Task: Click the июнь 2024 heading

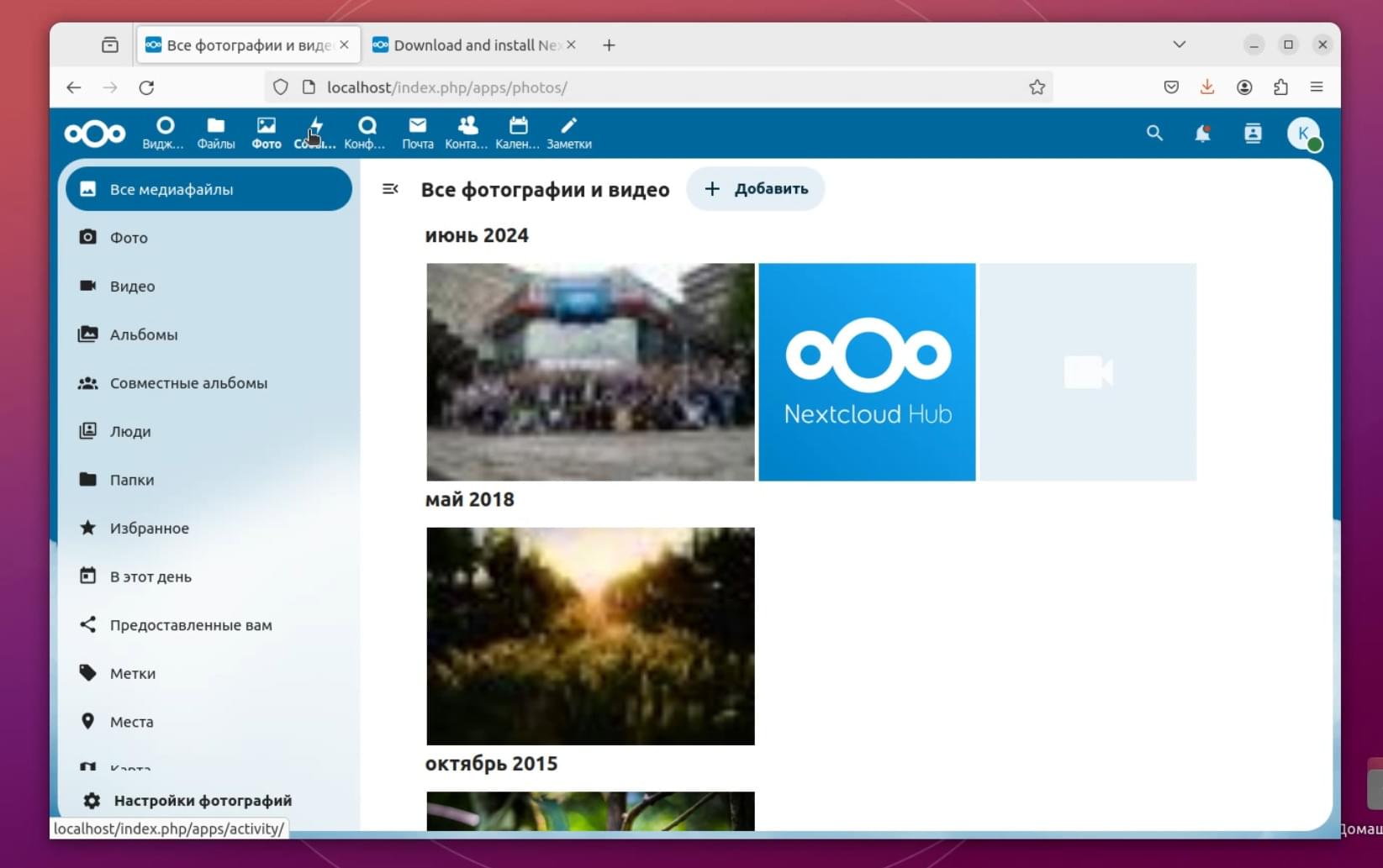Action: pos(477,235)
